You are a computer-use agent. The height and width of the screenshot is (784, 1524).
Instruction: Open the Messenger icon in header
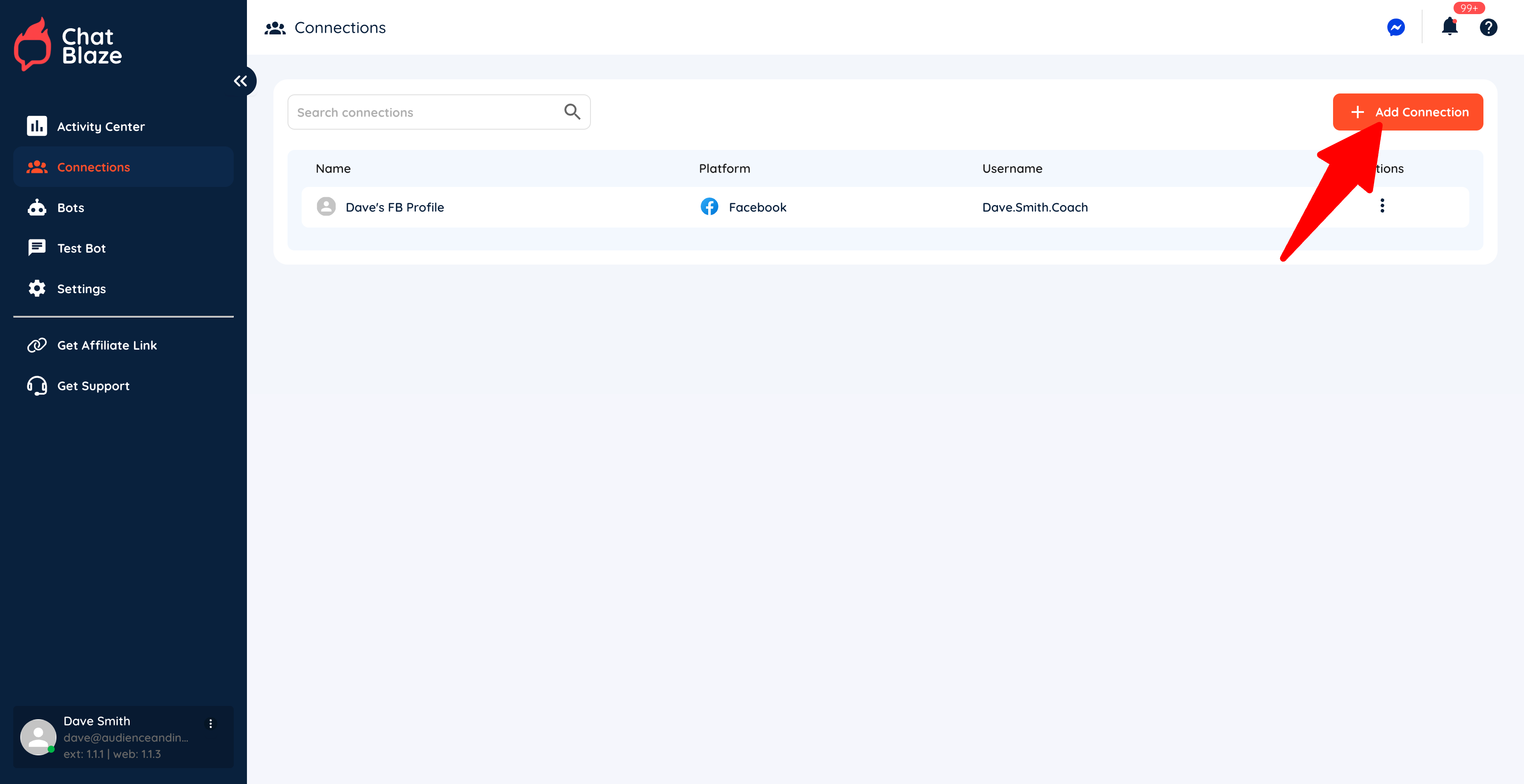point(1396,27)
